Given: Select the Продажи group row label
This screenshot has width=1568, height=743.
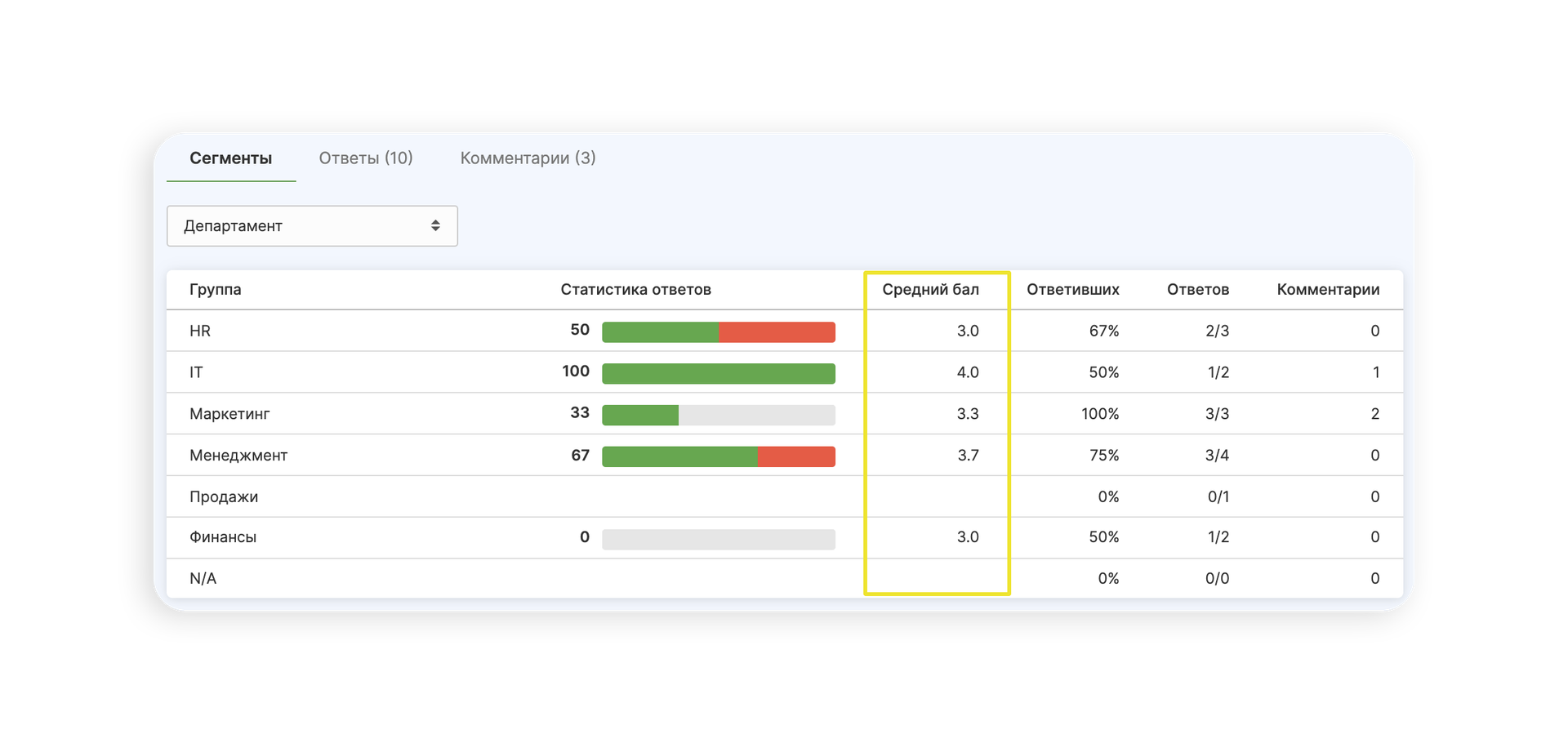Looking at the screenshot, I should pos(224,497).
